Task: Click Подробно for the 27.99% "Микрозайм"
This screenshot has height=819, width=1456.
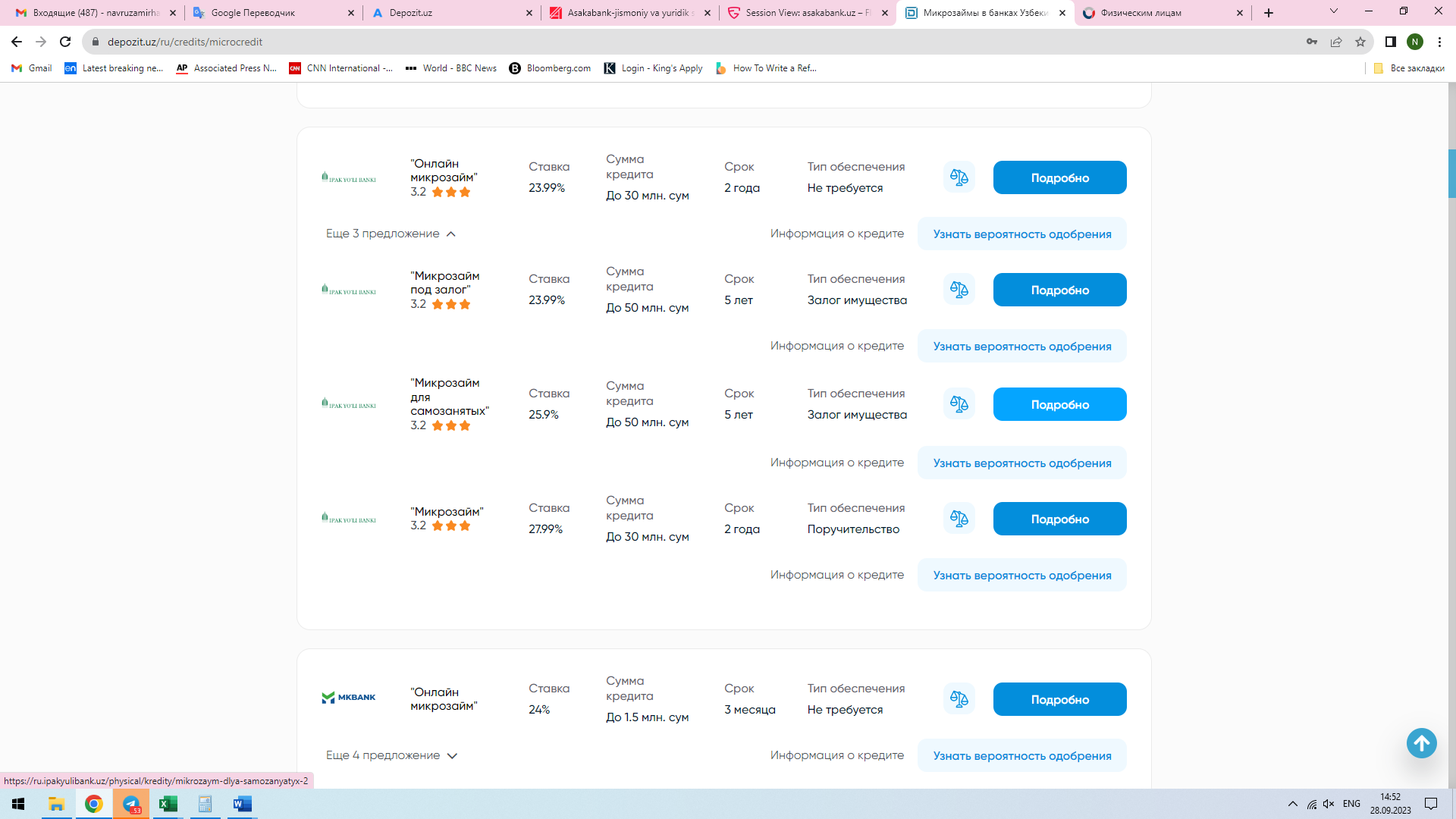Action: click(1059, 519)
